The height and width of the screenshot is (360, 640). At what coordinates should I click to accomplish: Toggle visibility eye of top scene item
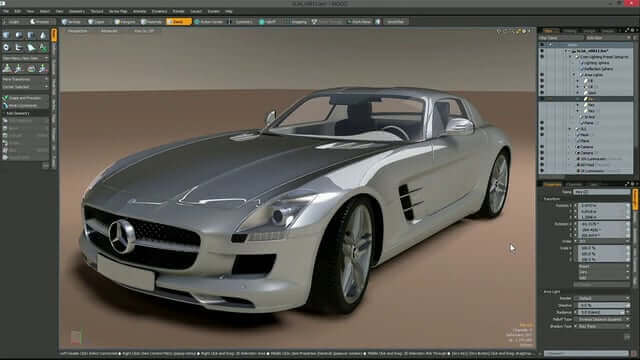click(542, 51)
